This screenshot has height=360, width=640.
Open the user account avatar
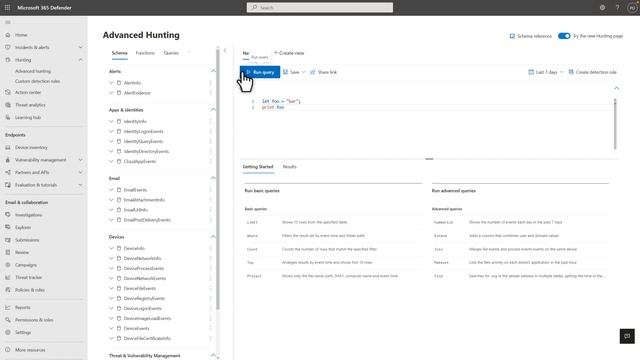coord(632,8)
